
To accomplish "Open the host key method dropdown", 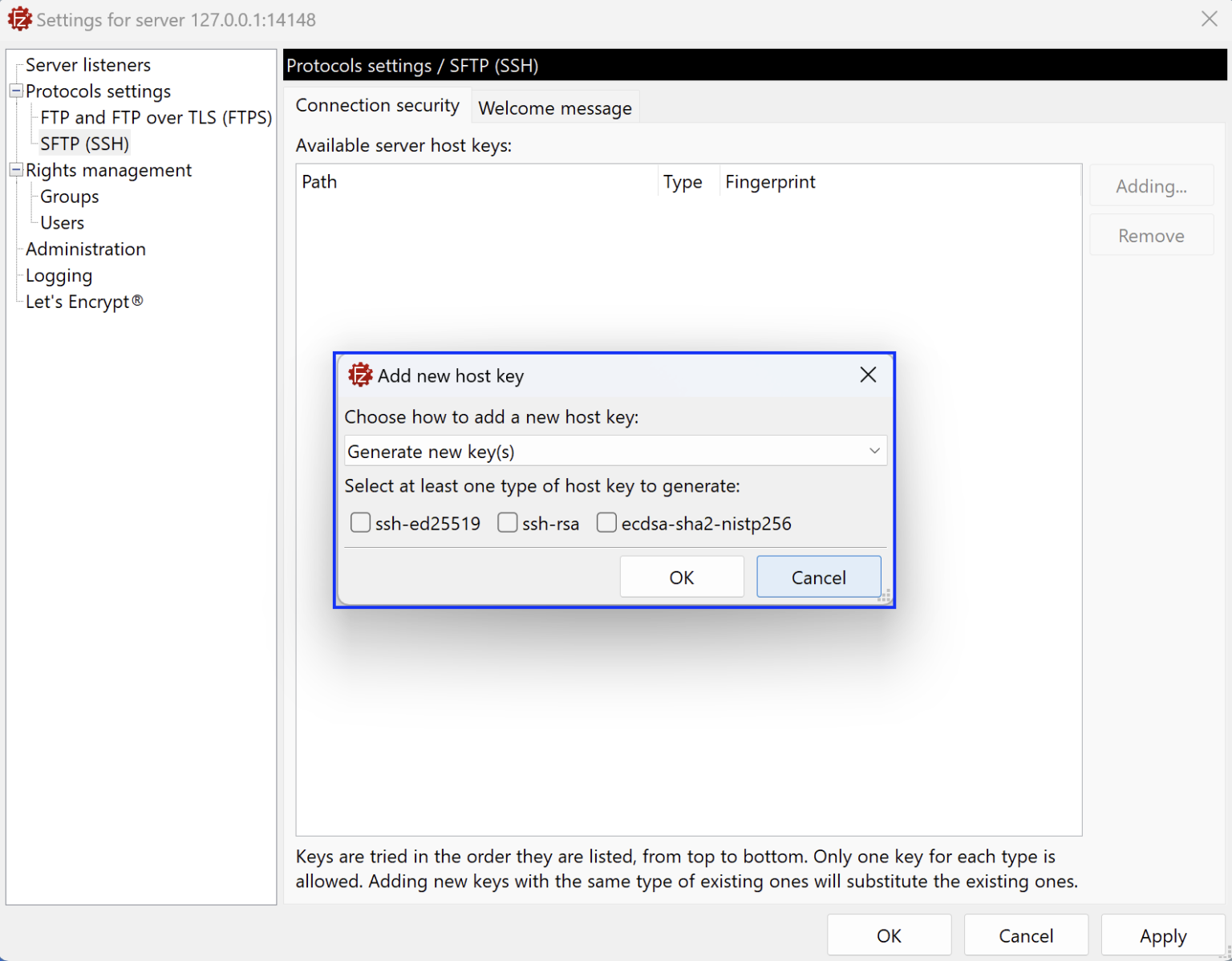I will (x=873, y=451).
